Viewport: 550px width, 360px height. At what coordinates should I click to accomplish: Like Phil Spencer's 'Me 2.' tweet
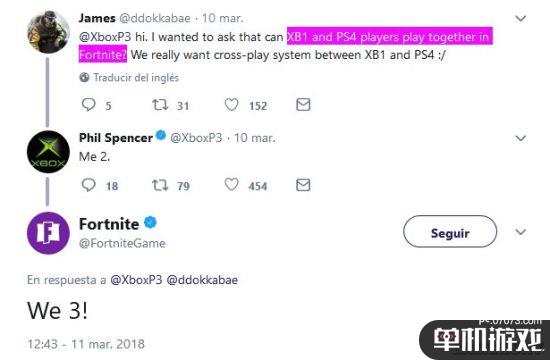(232, 185)
